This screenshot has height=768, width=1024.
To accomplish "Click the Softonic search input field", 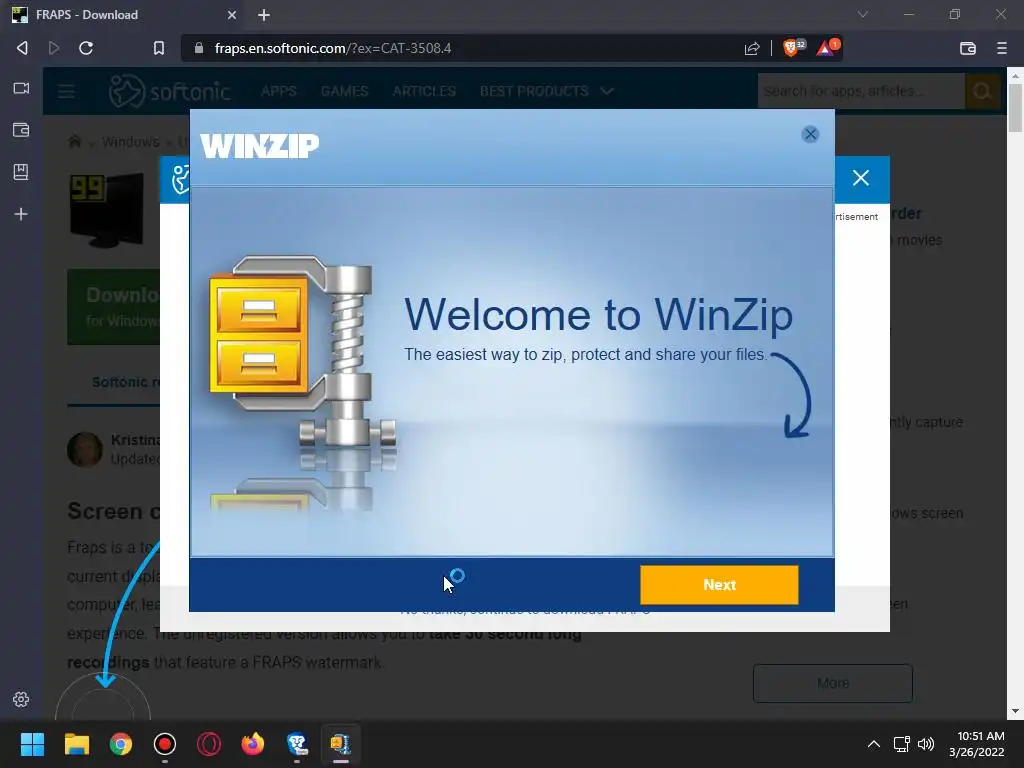I will coord(861,91).
